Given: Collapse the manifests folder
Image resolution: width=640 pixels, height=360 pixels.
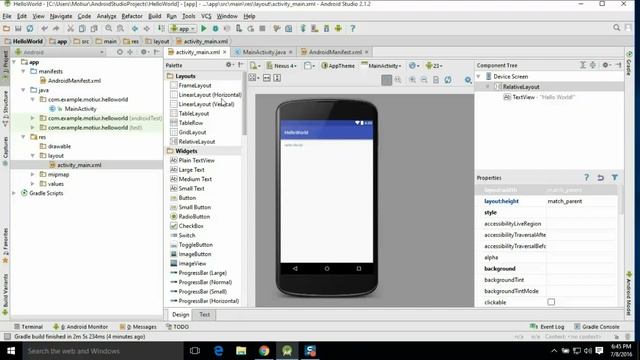Looking at the screenshot, I should click(x=24, y=71).
